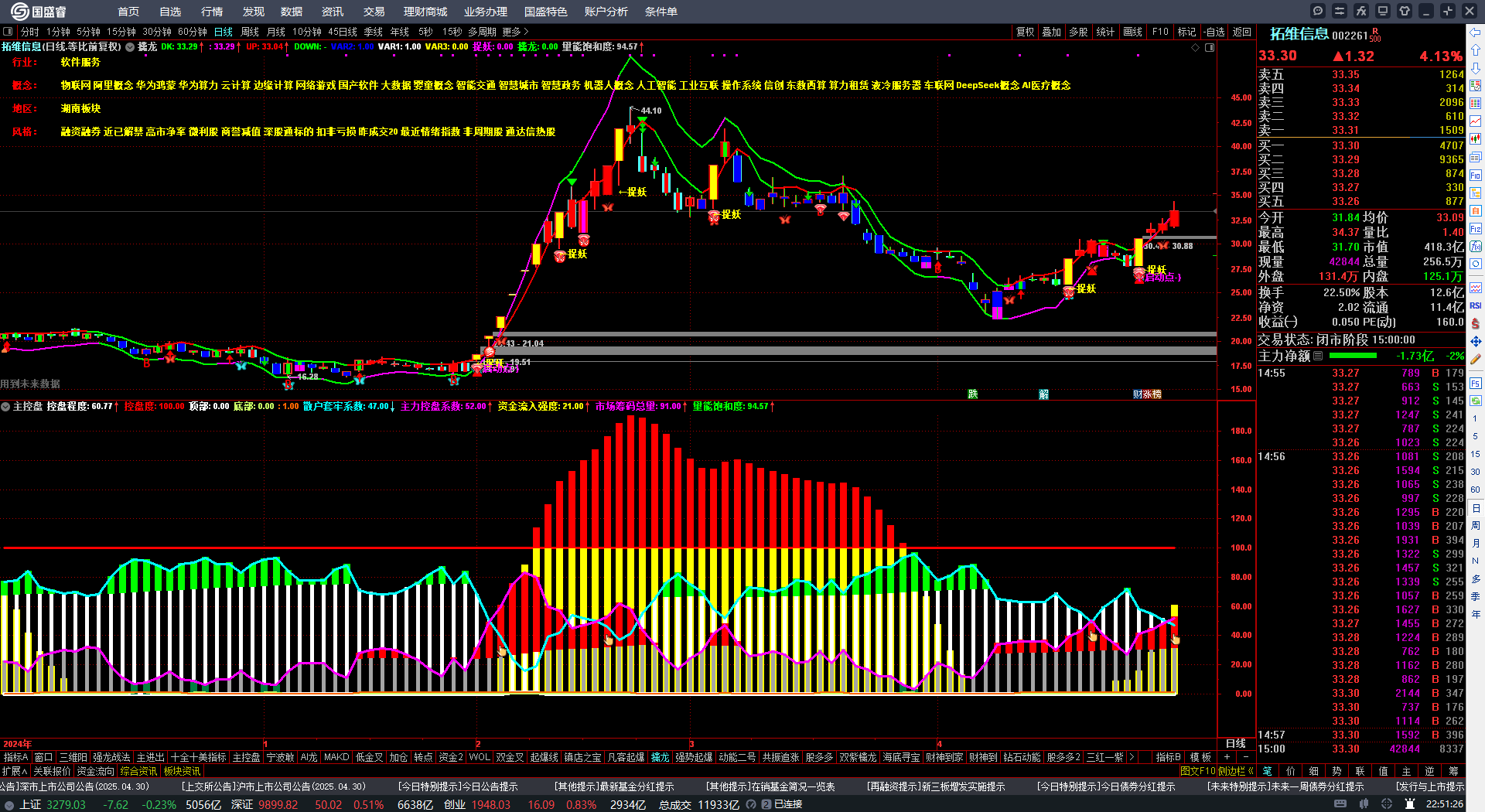The image size is (1485, 812).
Task: Click the 返回 back button
Action: coord(1241,32)
